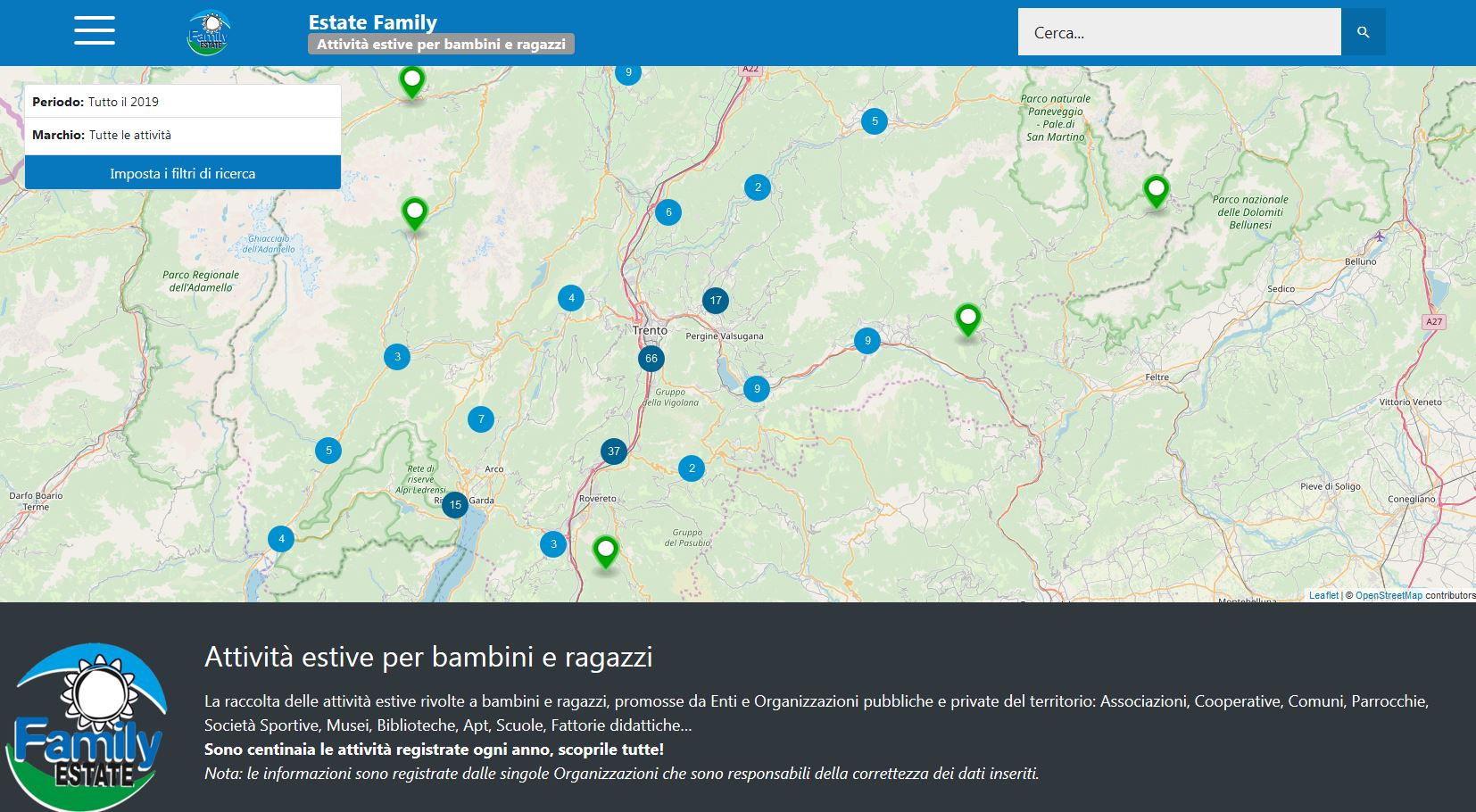Click the Estate Family title text

coord(372,22)
